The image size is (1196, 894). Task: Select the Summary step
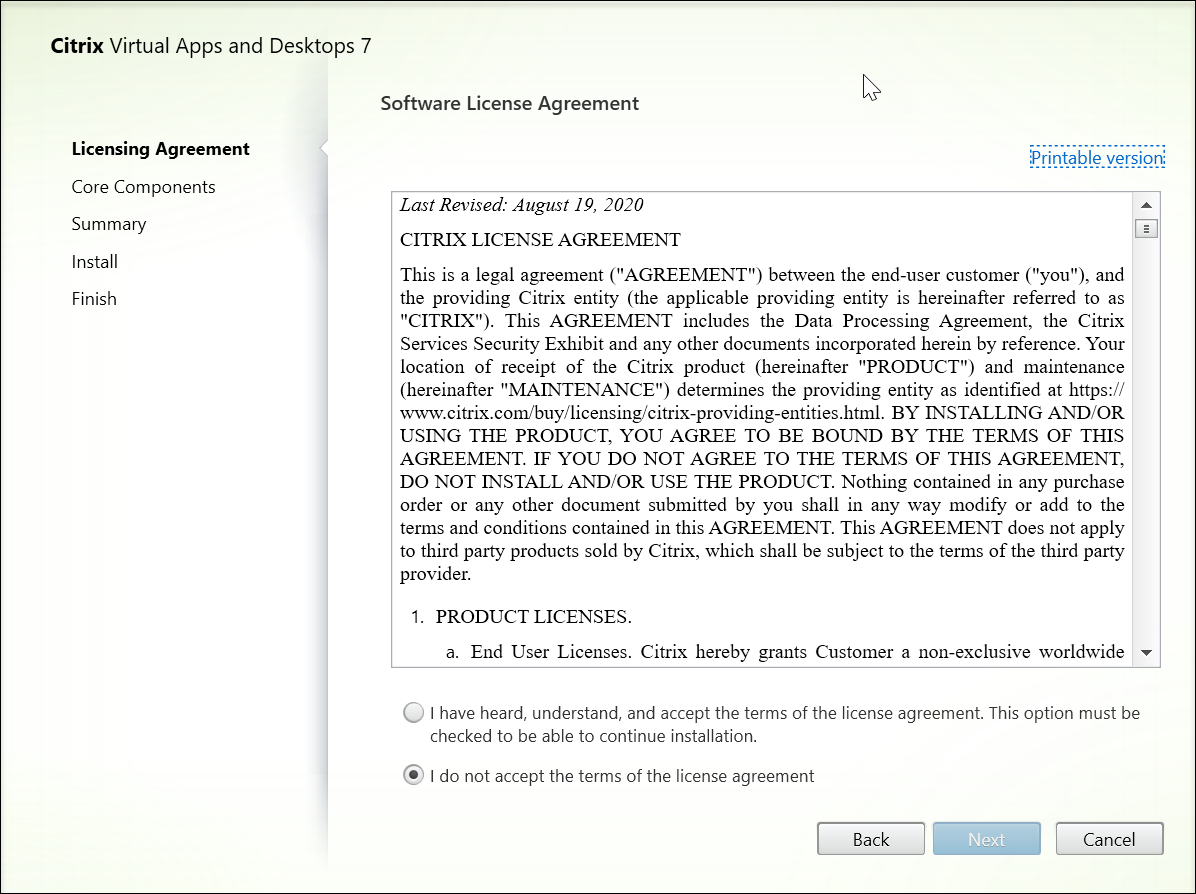pos(108,223)
